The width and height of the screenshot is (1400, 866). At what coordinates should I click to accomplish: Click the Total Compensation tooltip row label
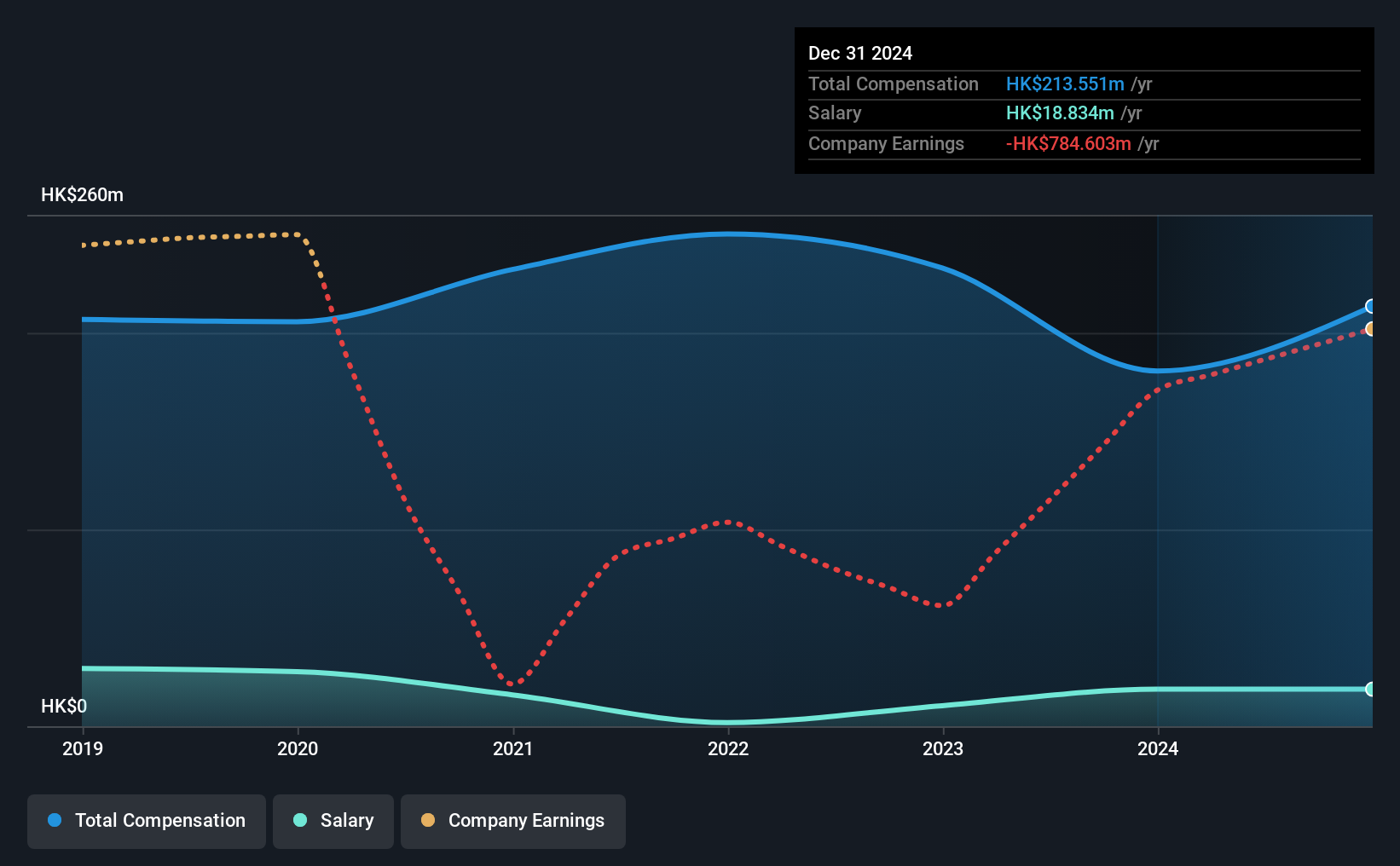tap(894, 84)
